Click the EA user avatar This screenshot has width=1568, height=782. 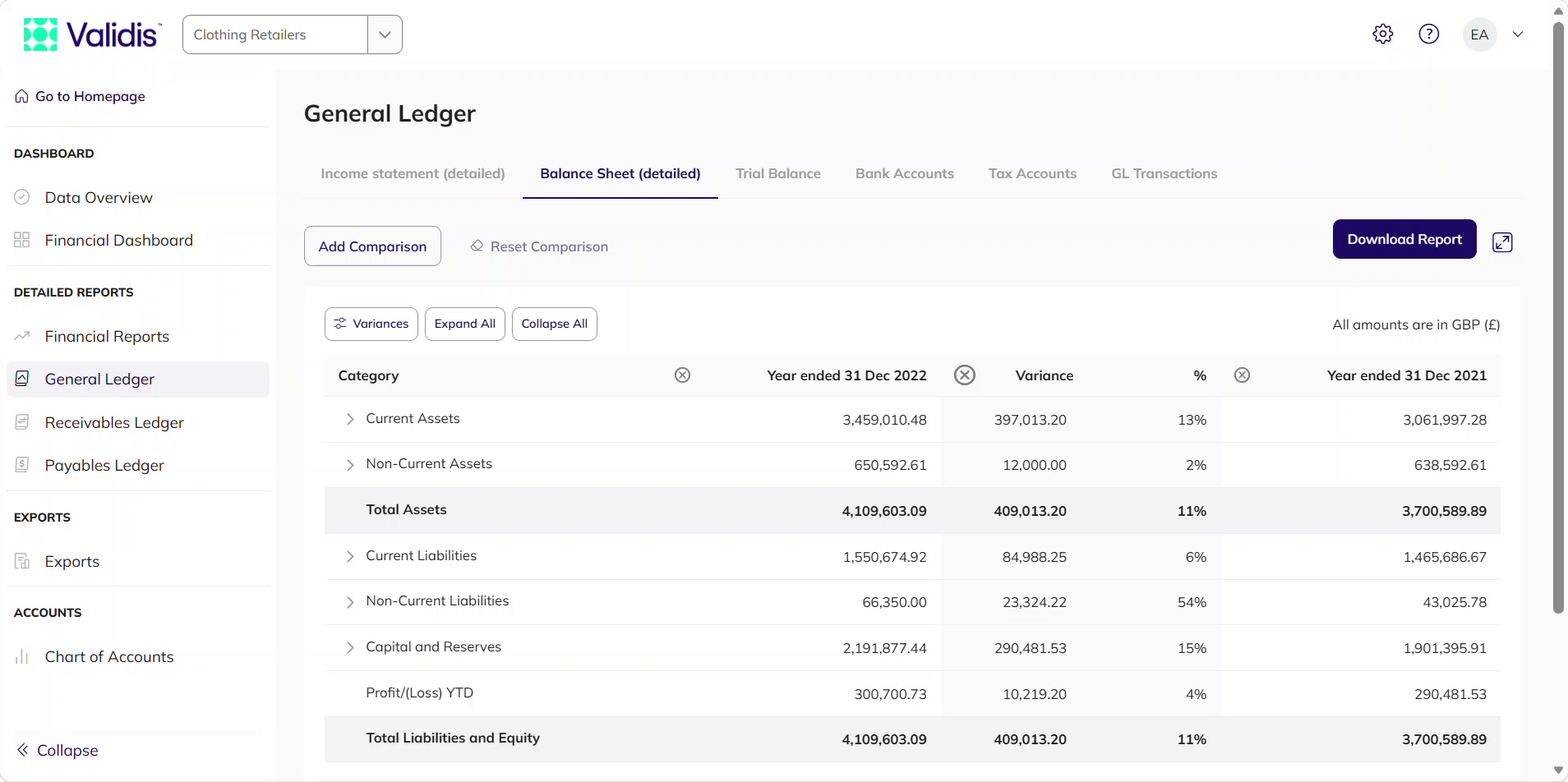1479,34
